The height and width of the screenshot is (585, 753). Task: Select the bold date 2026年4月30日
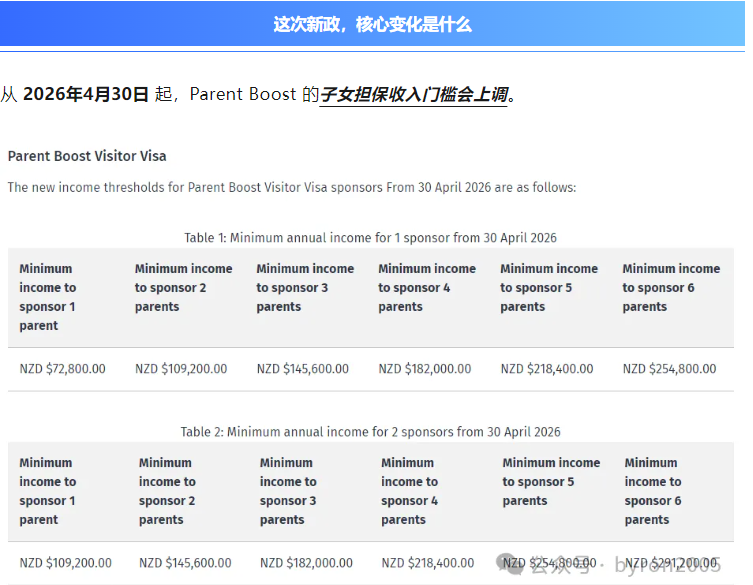pyautogui.click(x=86, y=94)
